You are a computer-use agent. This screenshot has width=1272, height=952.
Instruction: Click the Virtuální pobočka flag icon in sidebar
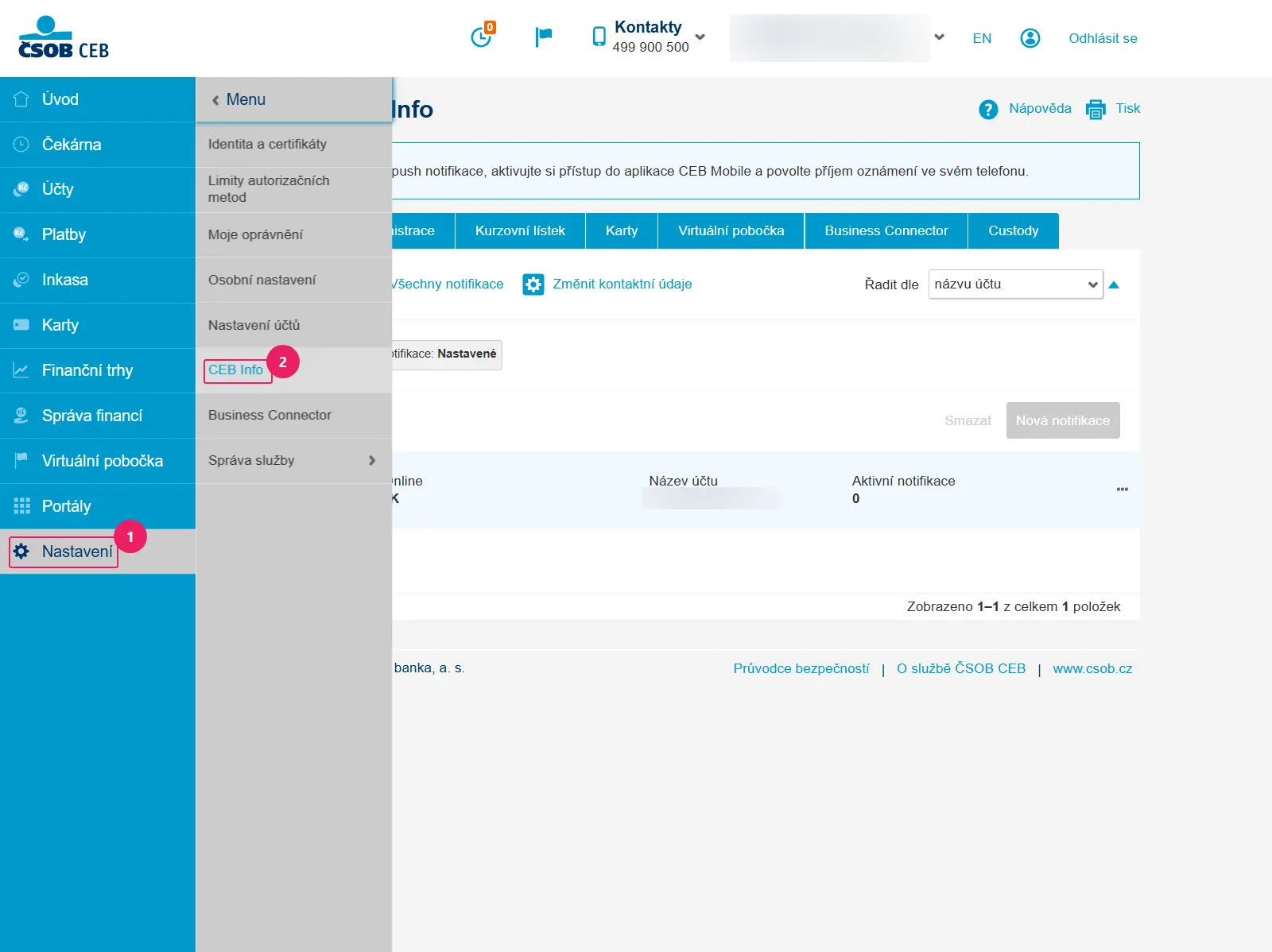coord(21,461)
